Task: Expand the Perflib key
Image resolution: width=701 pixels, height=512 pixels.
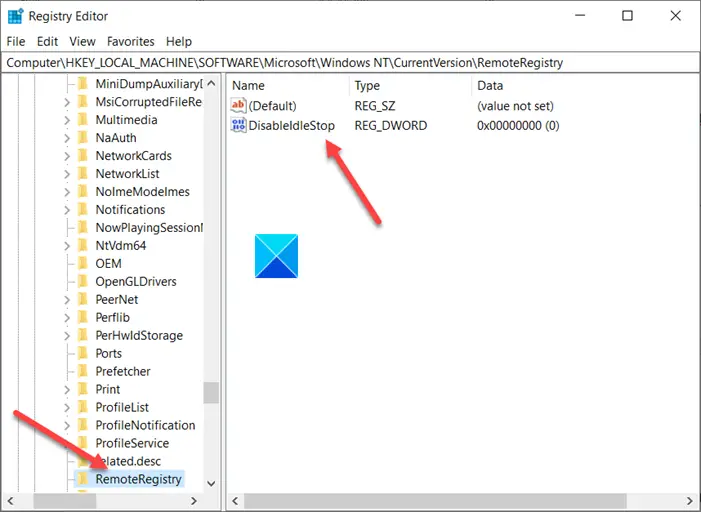Action: point(67,317)
